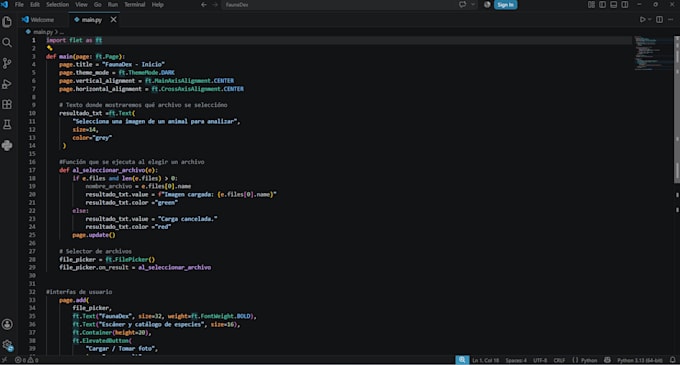This screenshot has width=680, height=365.
Task: Click Ln 1, Col 18 cursor position
Action: (x=485, y=360)
